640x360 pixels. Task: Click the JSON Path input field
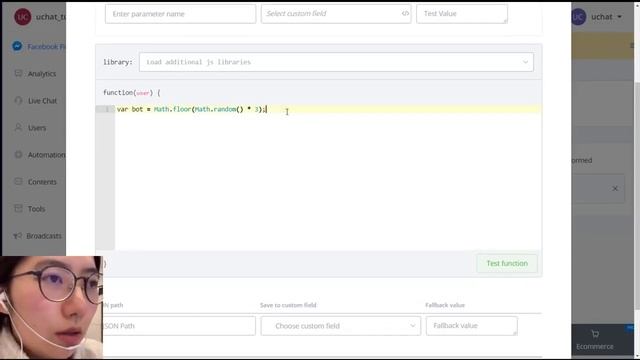click(179, 326)
